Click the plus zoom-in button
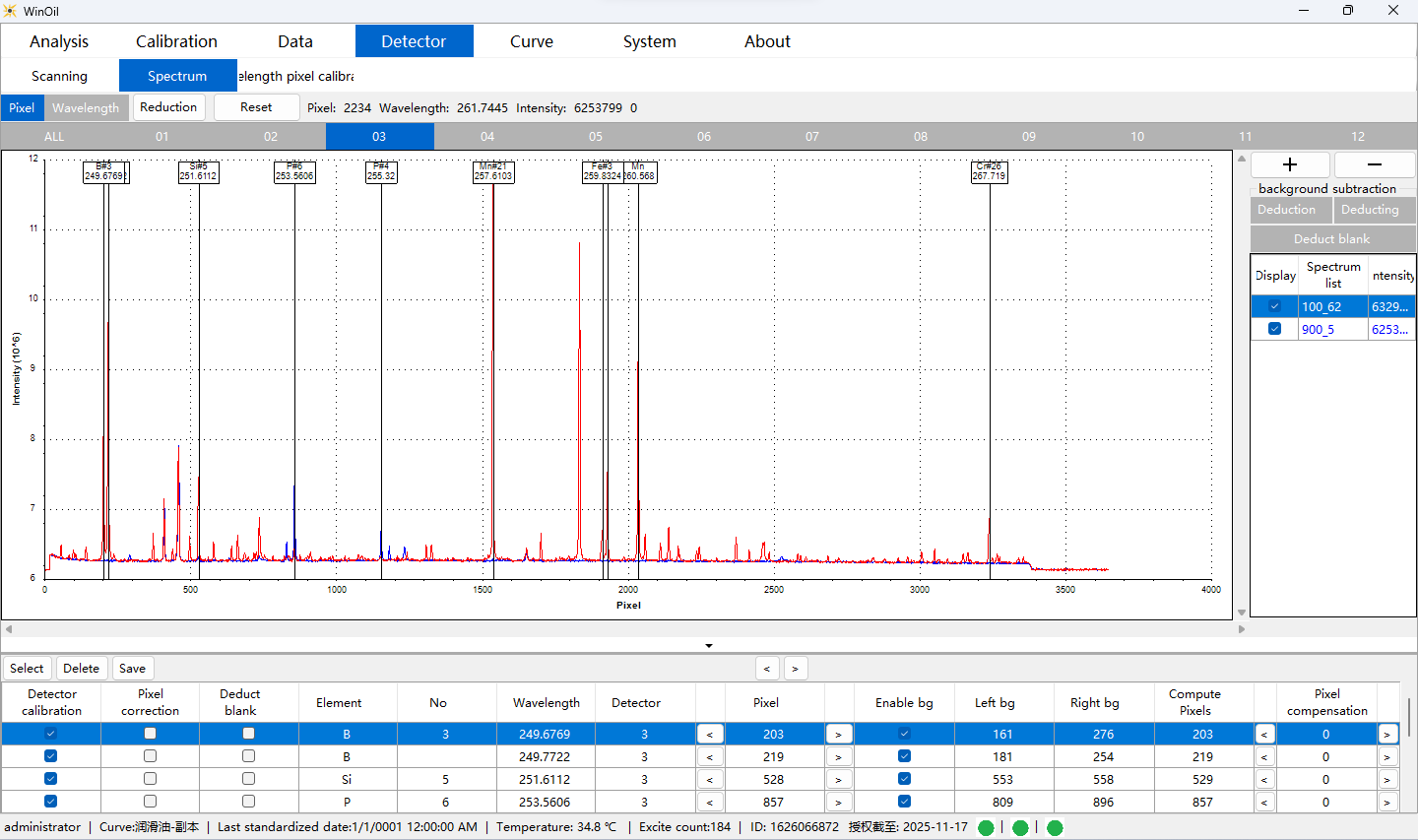The width and height of the screenshot is (1418, 840). tap(1290, 164)
